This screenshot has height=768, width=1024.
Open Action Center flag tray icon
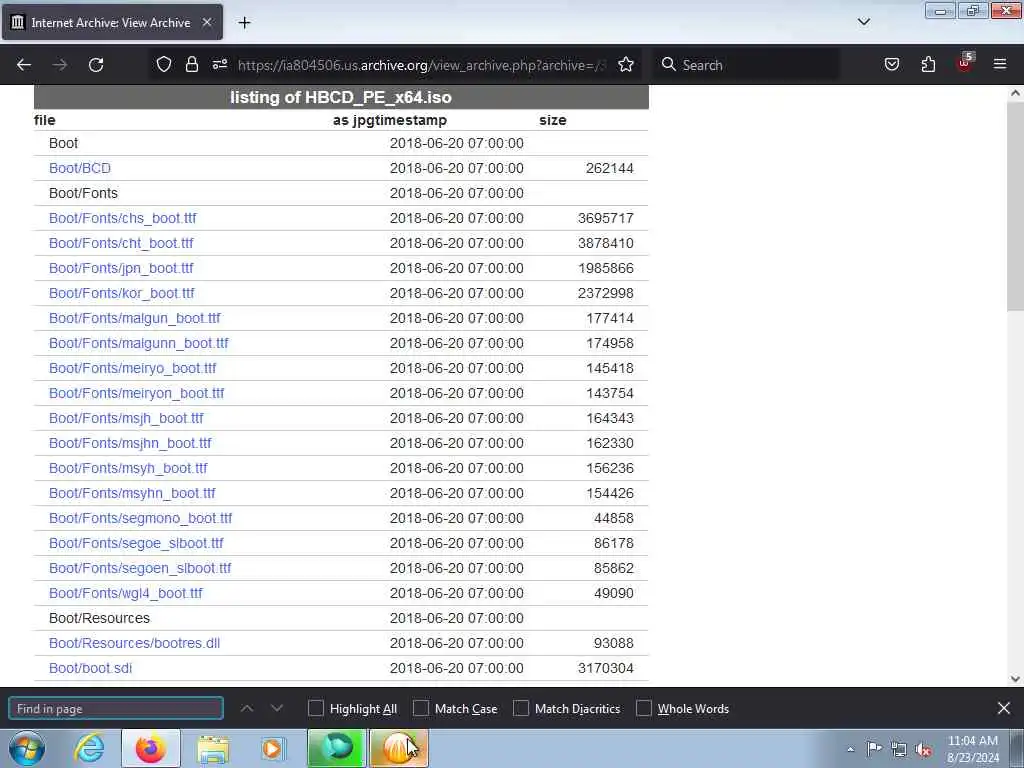point(874,748)
